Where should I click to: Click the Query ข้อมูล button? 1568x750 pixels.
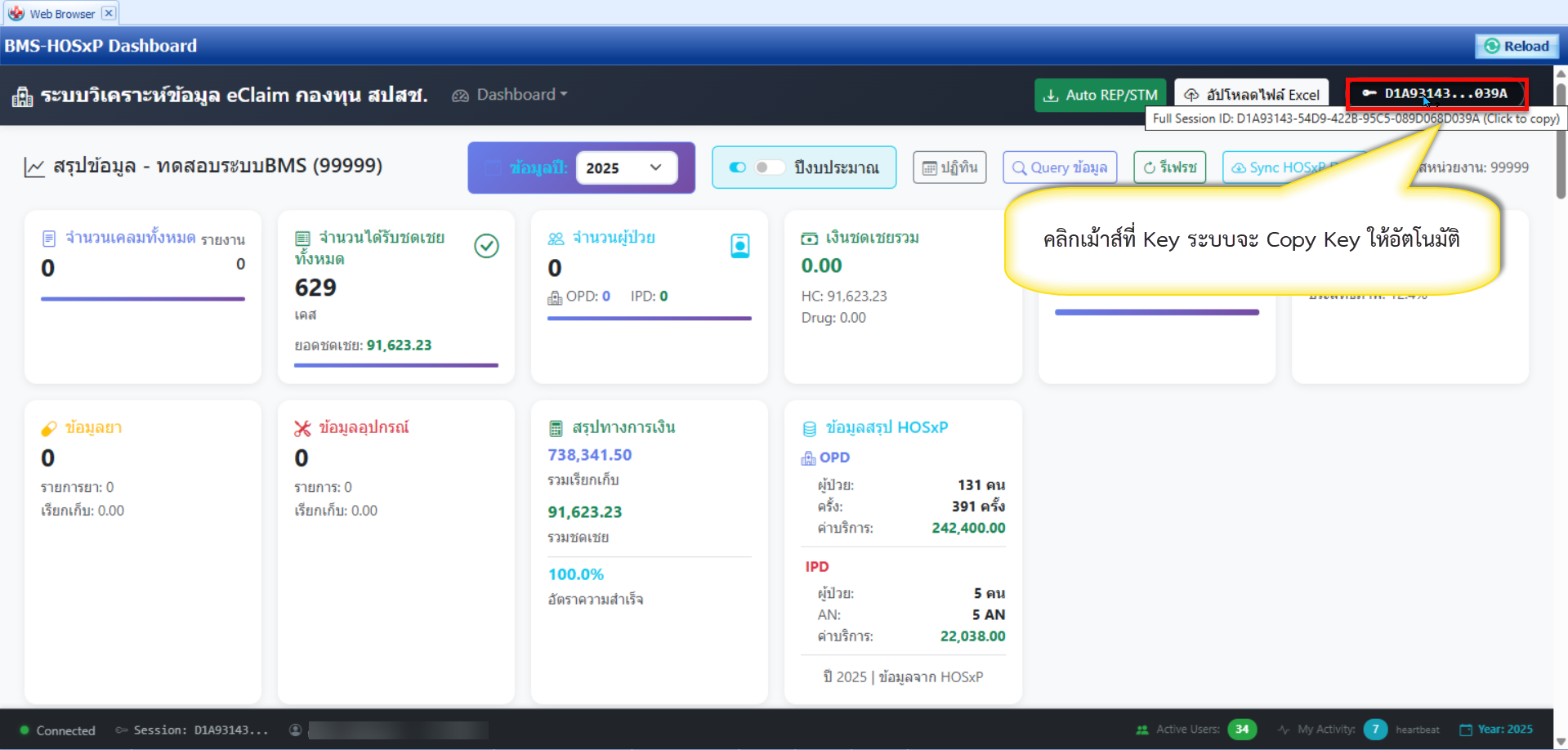[x=1059, y=167]
